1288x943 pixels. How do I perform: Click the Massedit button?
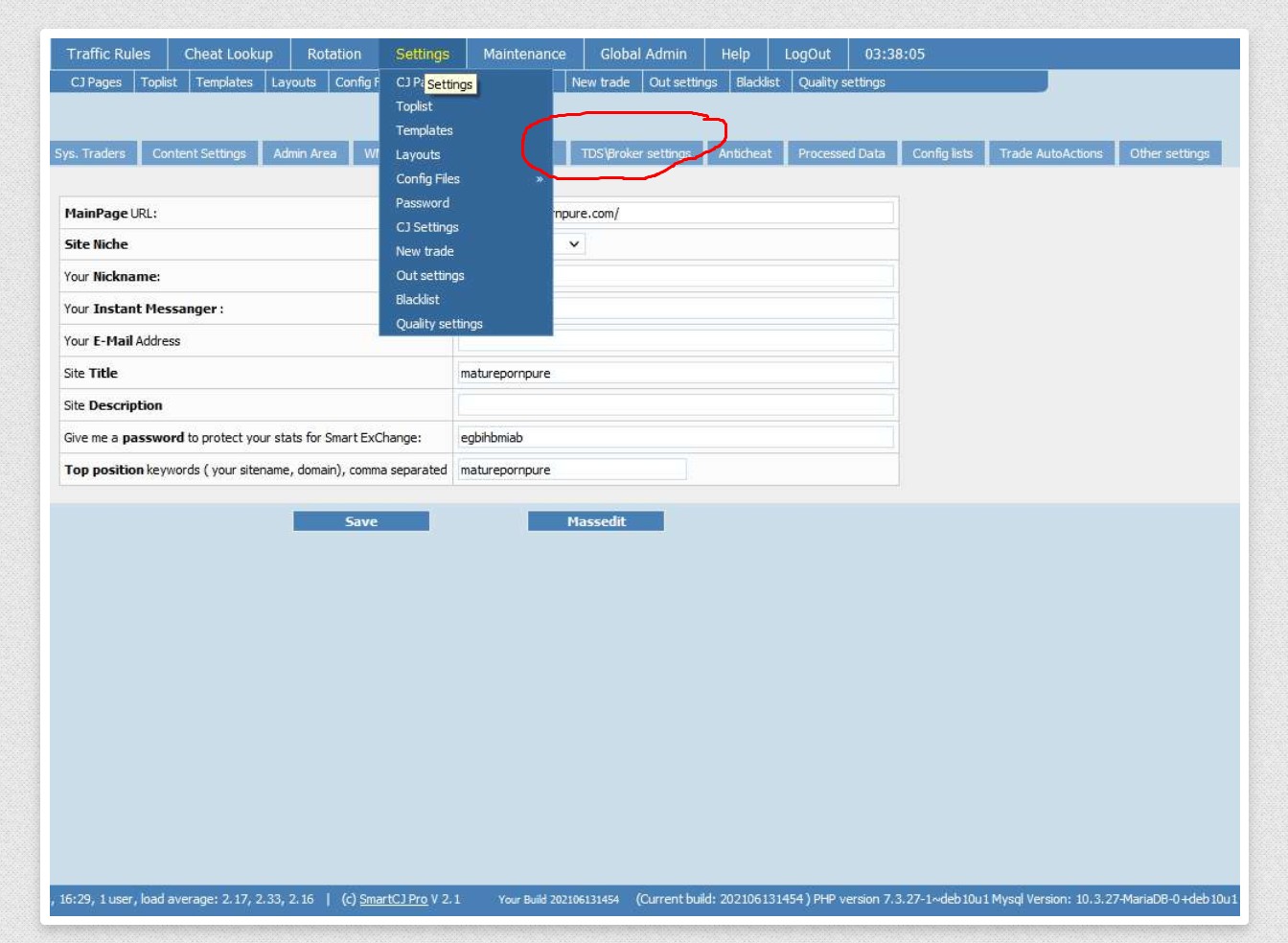pos(596,521)
